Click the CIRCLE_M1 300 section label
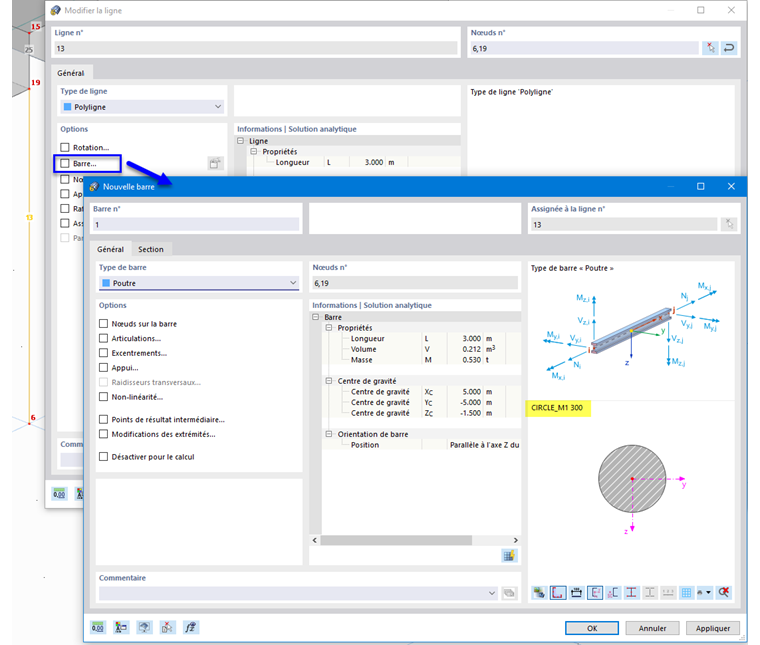760x645 pixels. (x=557, y=408)
